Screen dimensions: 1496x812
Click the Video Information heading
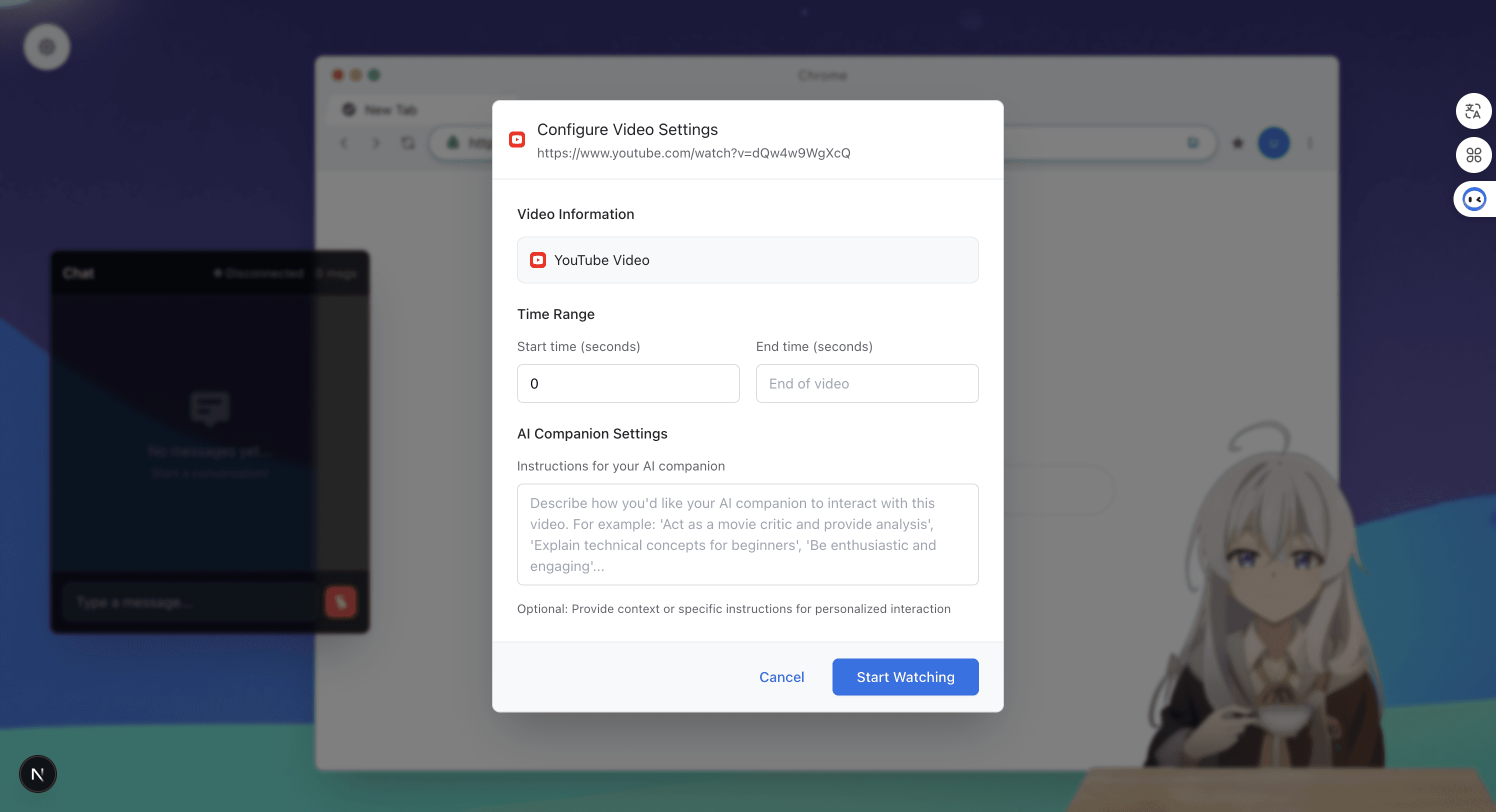tap(575, 214)
